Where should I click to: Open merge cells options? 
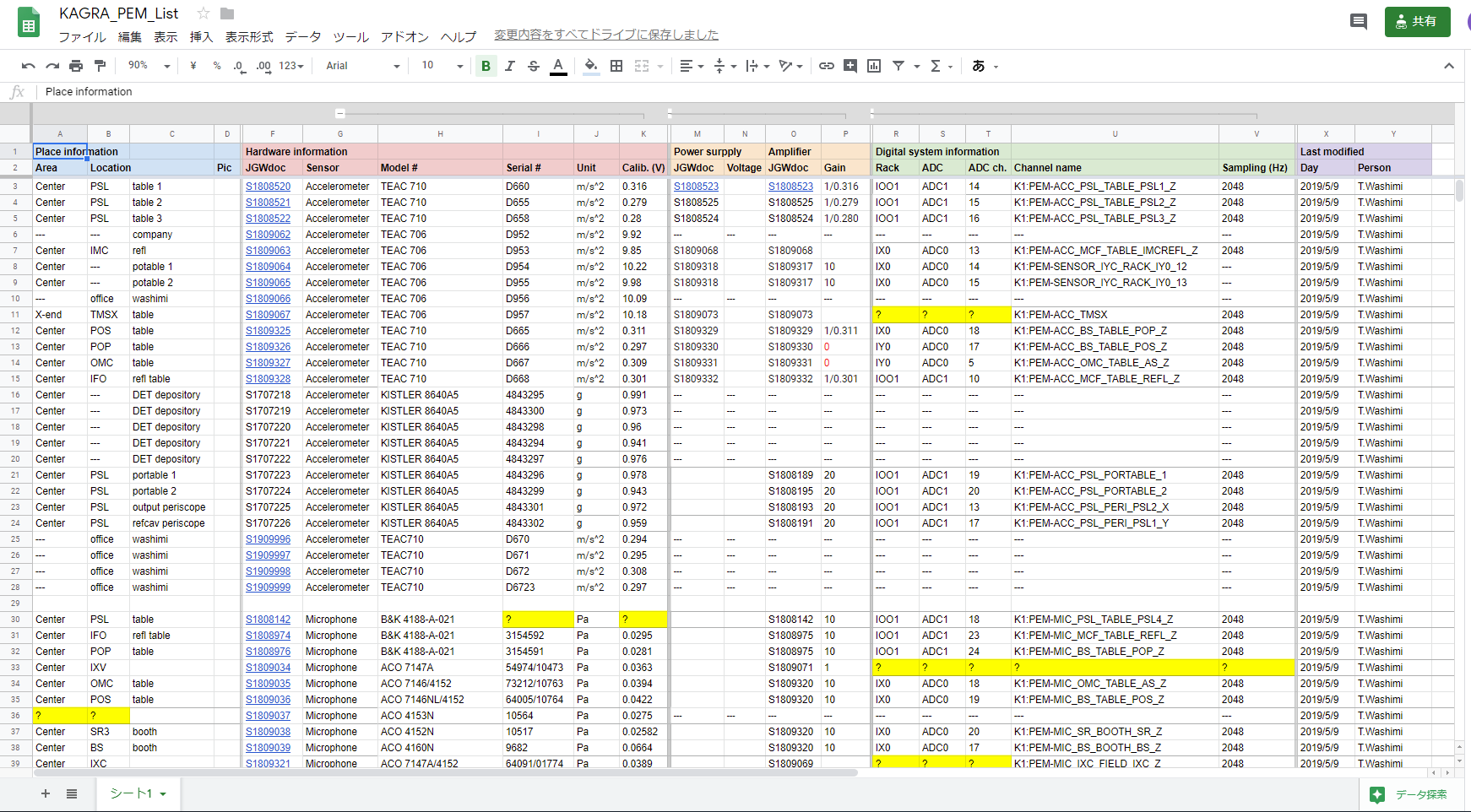pyautogui.click(x=648, y=66)
